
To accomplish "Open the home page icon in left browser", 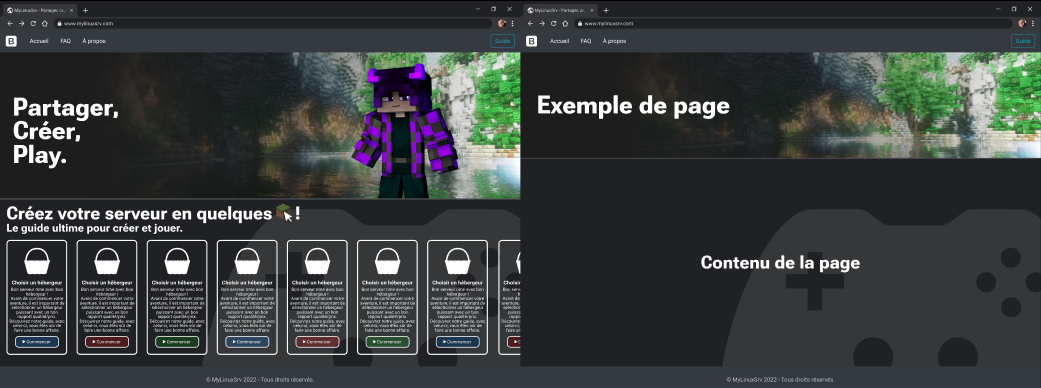I will (x=44, y=23).
